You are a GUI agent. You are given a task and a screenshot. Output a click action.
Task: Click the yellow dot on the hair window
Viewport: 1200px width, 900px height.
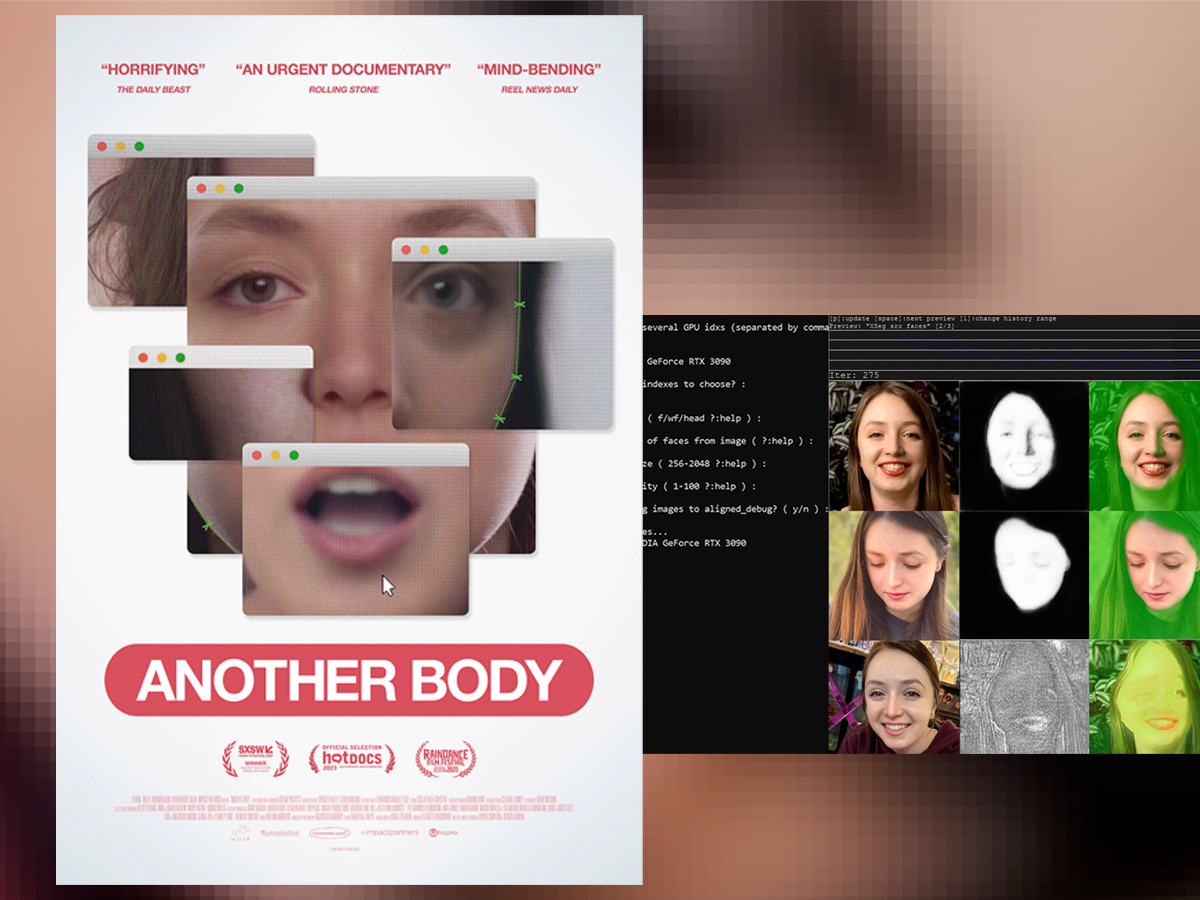(121, 146)
